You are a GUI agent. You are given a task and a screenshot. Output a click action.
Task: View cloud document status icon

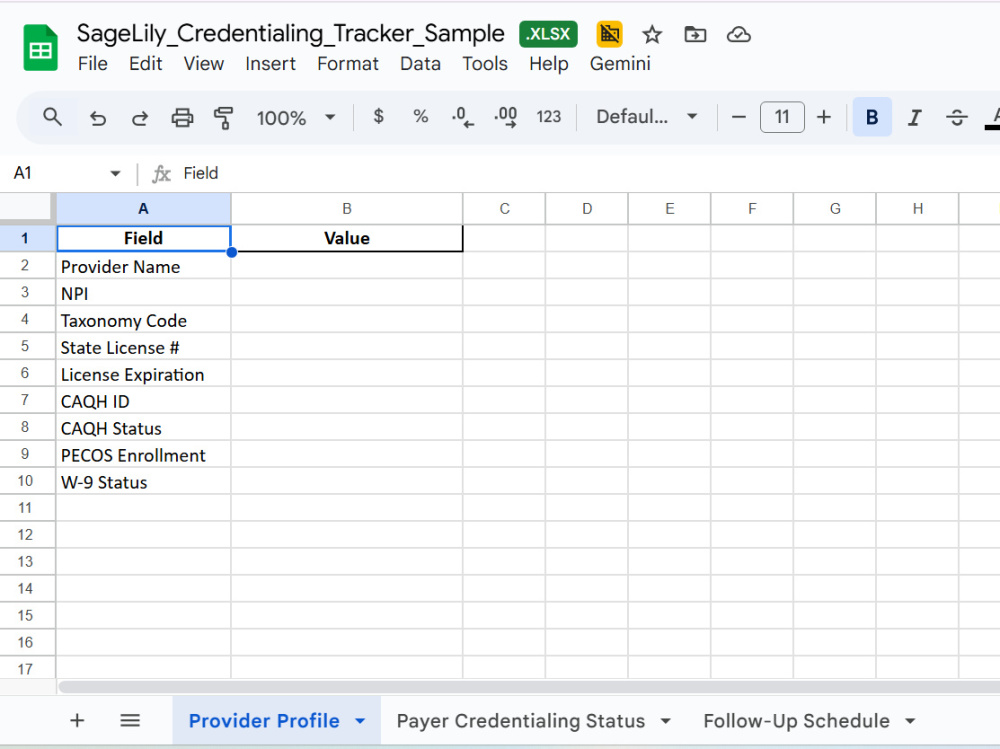click(739, 34)
